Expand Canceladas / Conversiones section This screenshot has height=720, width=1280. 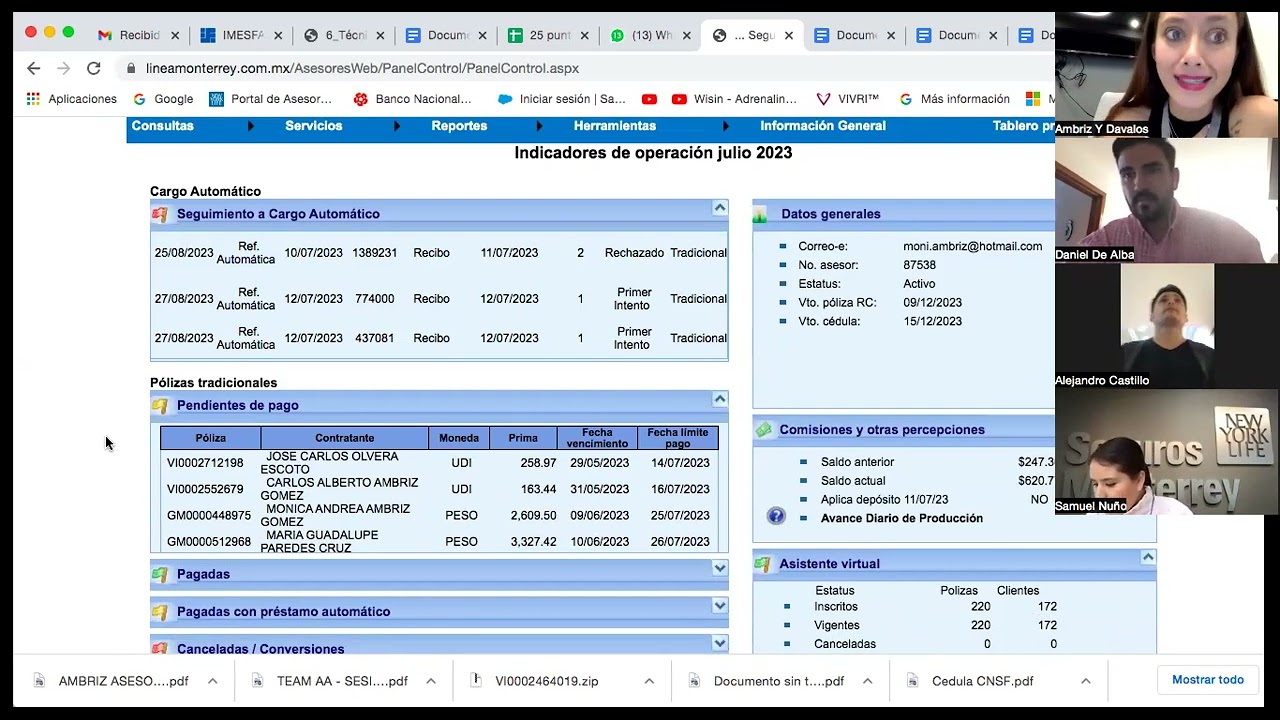tap(719, 643)
